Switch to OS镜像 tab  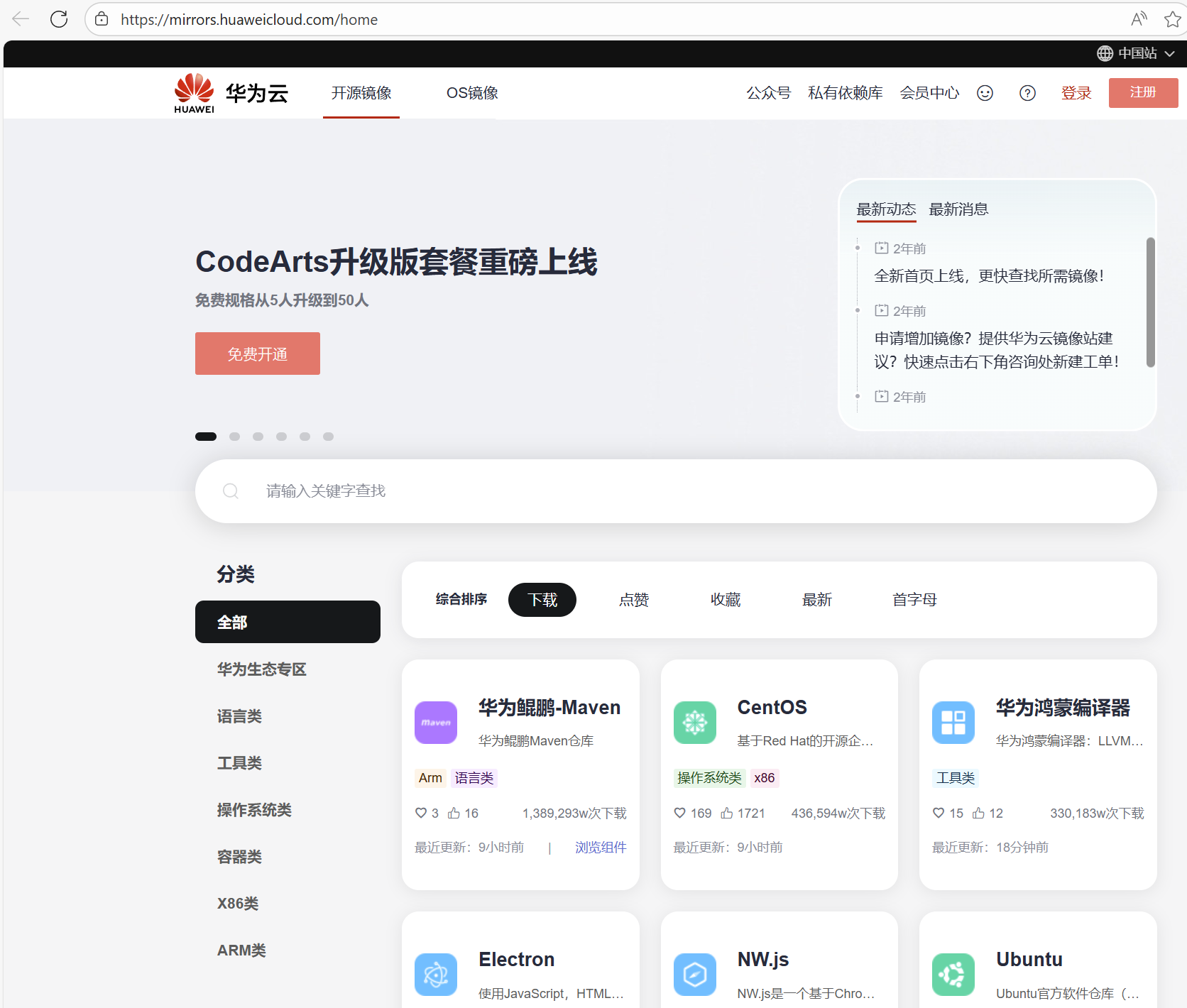[x=472, y=93]
